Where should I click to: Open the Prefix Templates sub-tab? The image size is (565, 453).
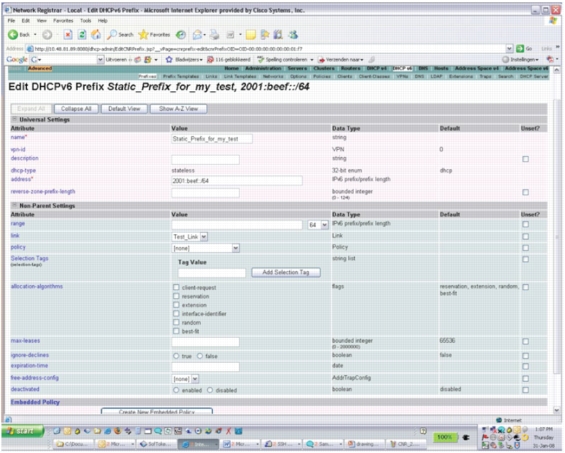click(x=181, y=76)
